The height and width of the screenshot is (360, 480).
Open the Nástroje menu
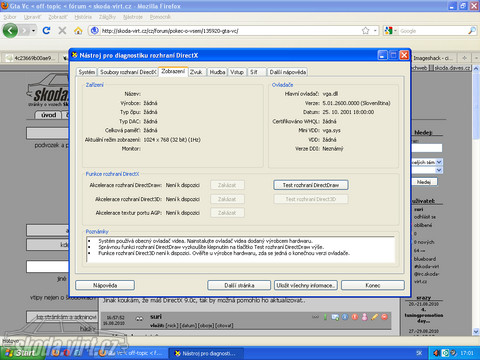point(133,17)
